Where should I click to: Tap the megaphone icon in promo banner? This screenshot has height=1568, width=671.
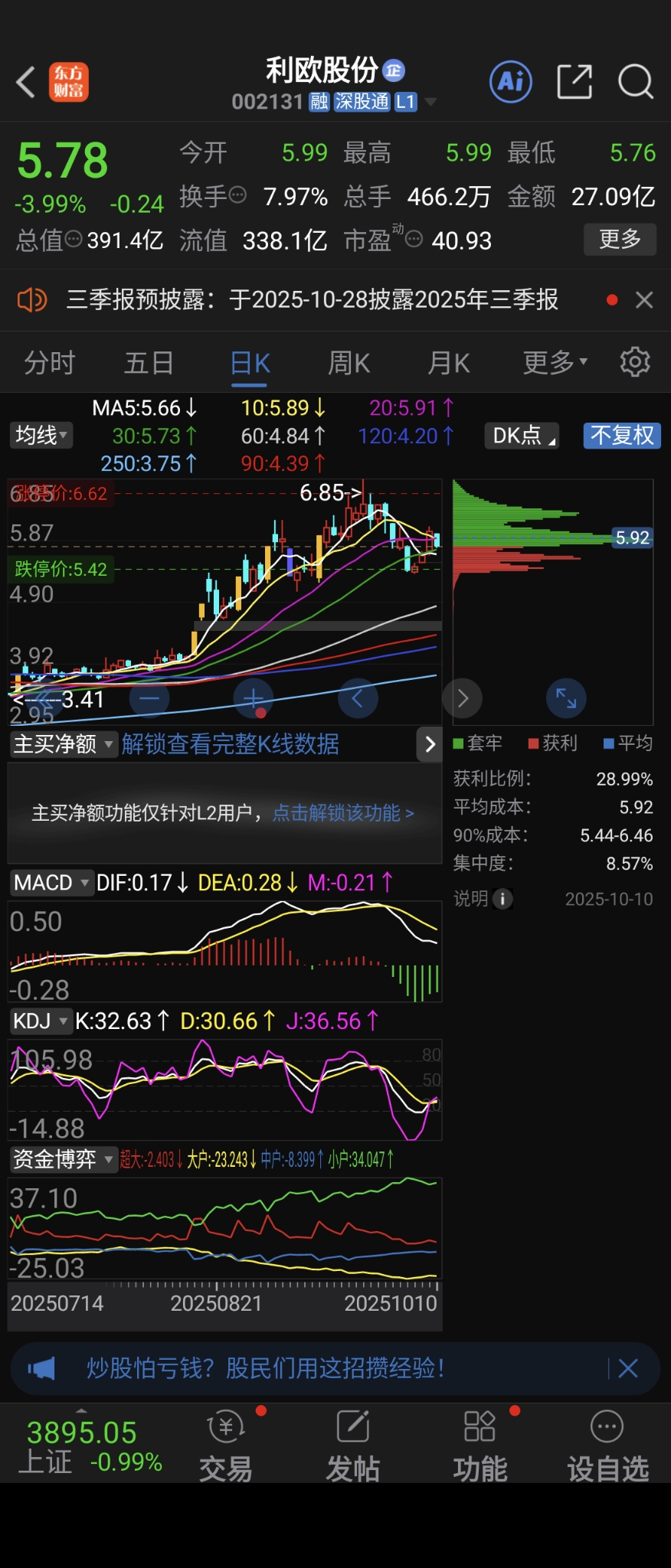[x=41, y=1368]
